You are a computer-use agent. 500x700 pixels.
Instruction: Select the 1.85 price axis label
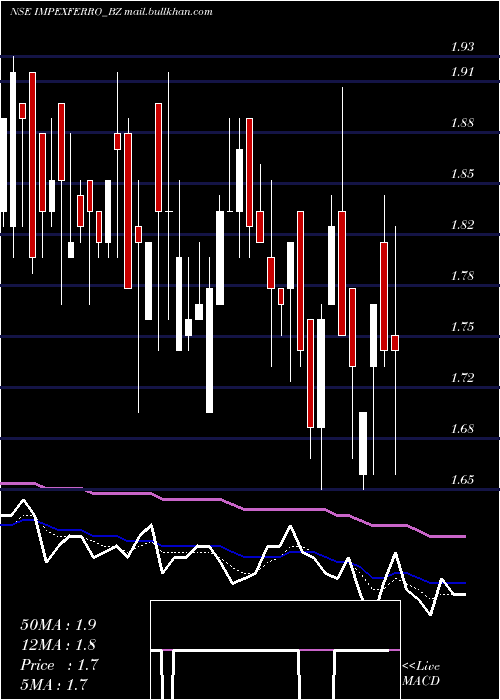click(462, 173)
